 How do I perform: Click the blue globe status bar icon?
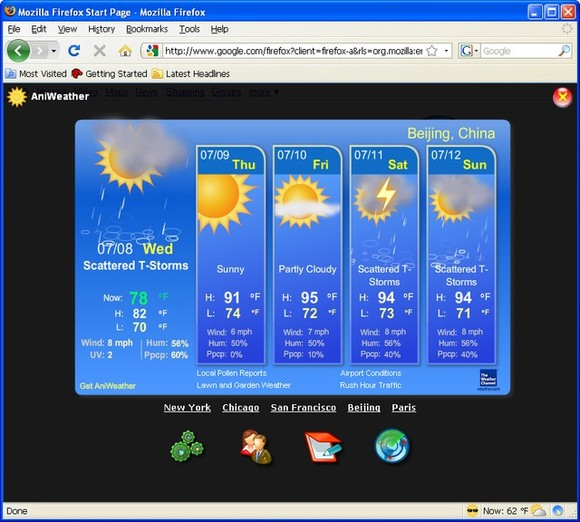coord(558,511)
